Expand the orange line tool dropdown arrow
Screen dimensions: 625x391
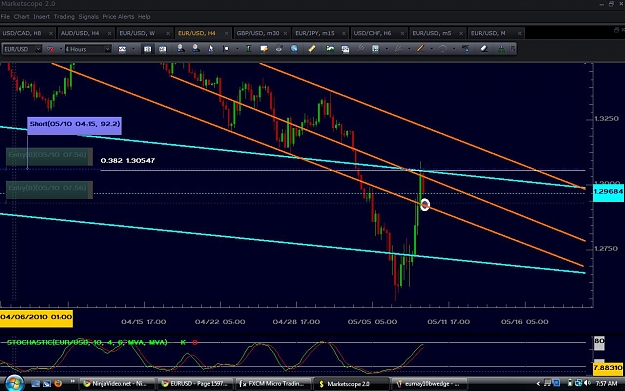(431, 49)
